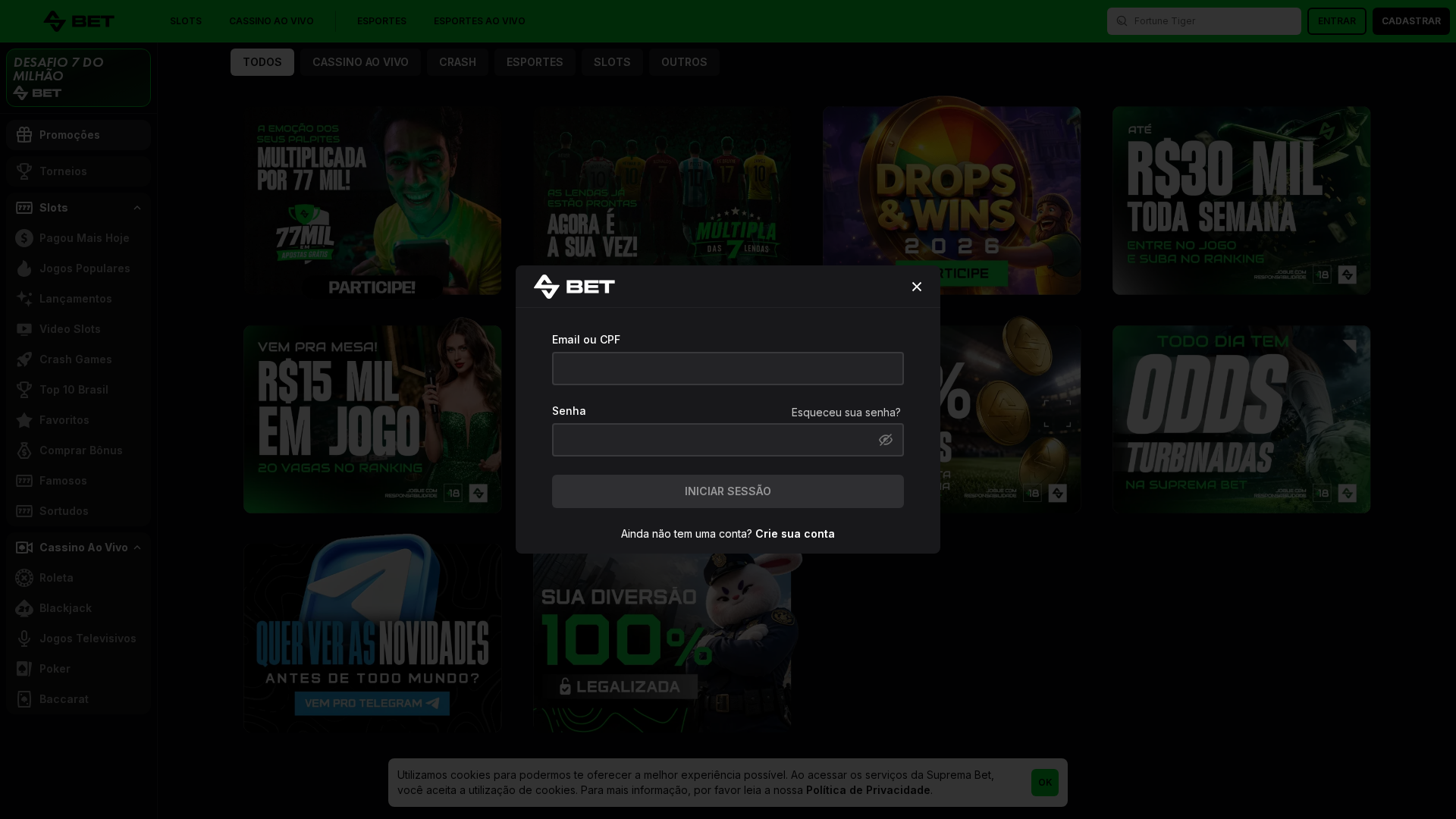Screen dimensions: 1456x819
Task: Open SLOTS in the top navigation
Action: pos(186,21)
